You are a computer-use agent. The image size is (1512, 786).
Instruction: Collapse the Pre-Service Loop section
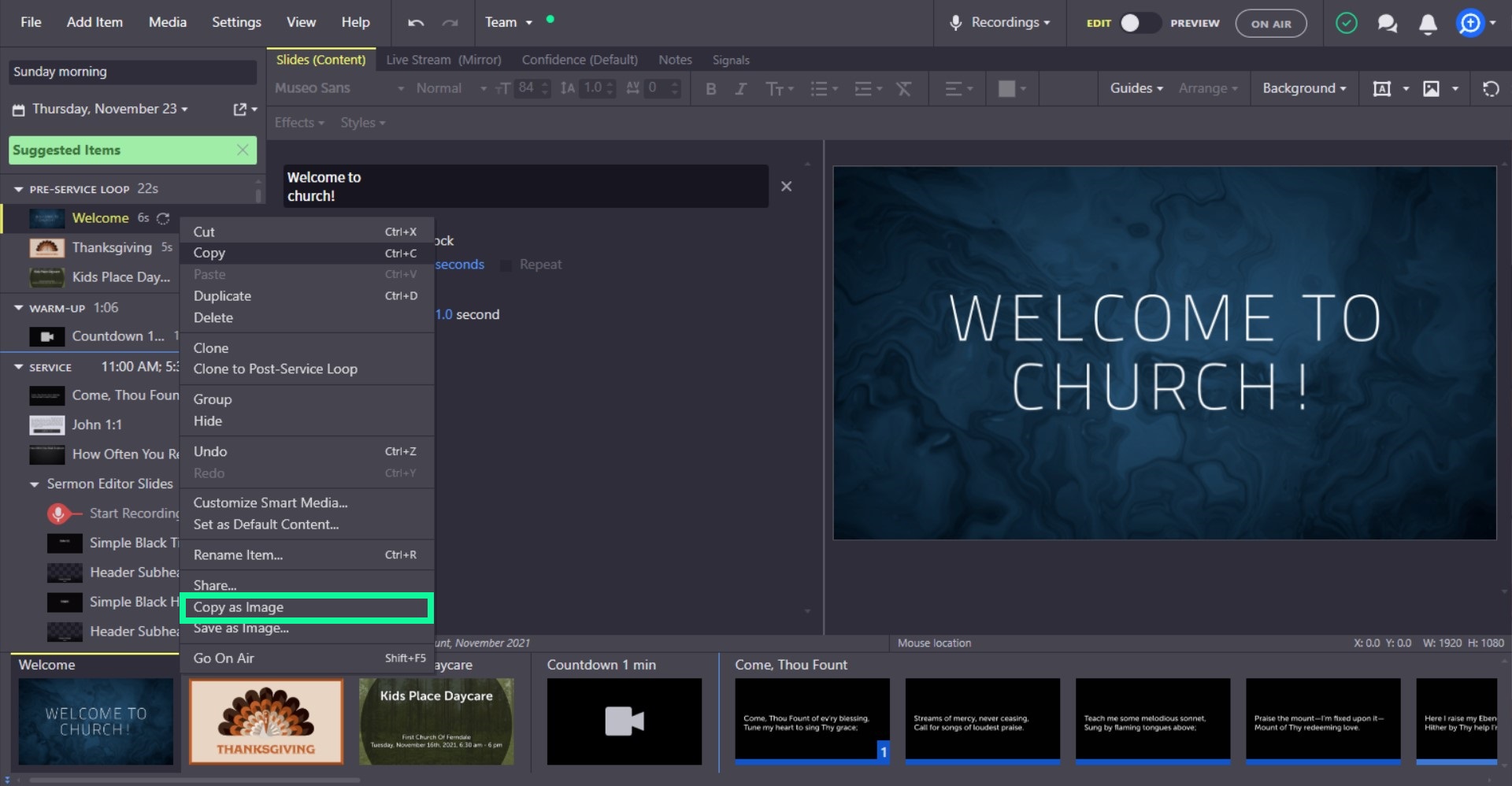pos(18,190)
